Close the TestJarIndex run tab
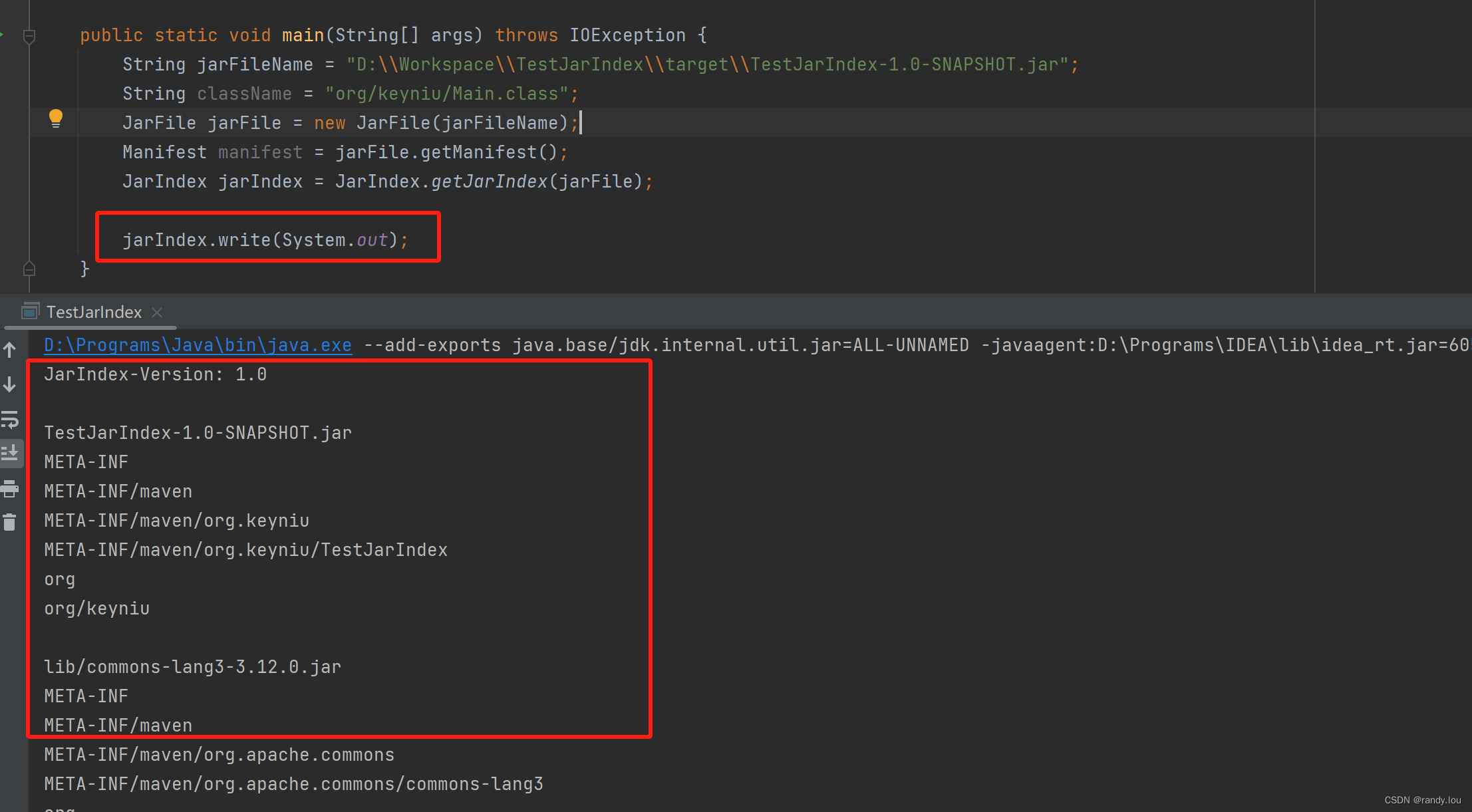The width and height of the screenshot is (1472, 812). [x=156, y=312]
